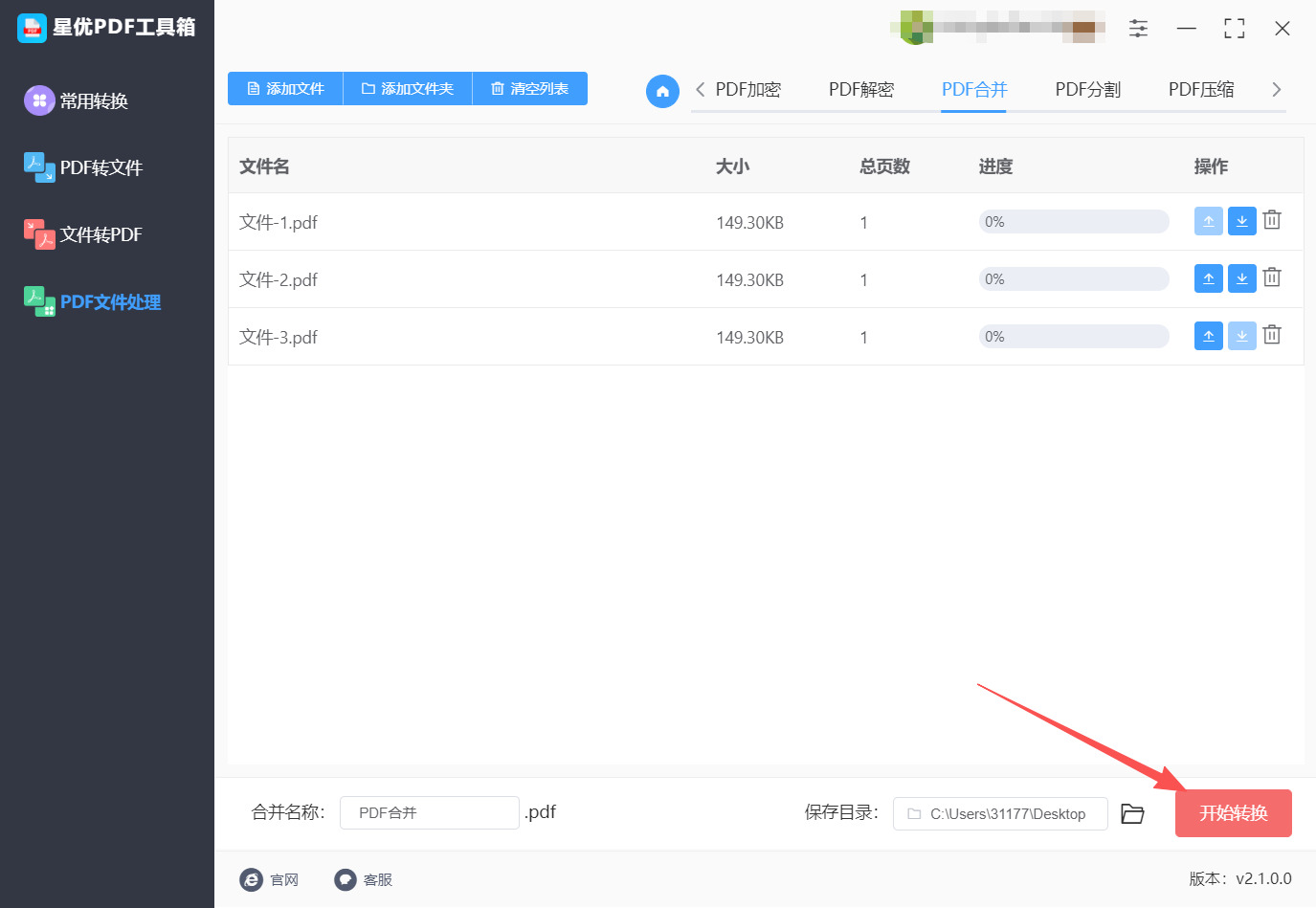Click the progress bar of 文件-1.pdf

tap(1074, 221)
